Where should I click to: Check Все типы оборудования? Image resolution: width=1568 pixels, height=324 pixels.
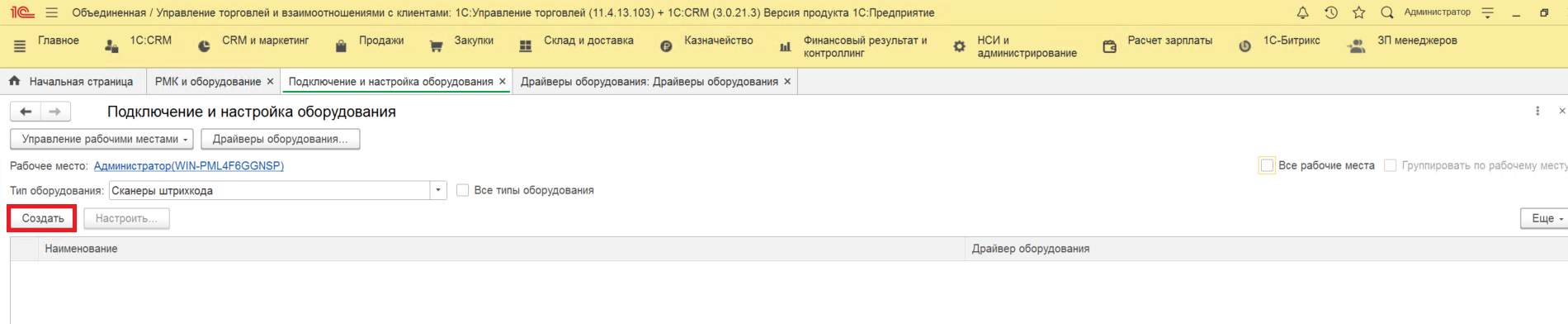point(463,190)
